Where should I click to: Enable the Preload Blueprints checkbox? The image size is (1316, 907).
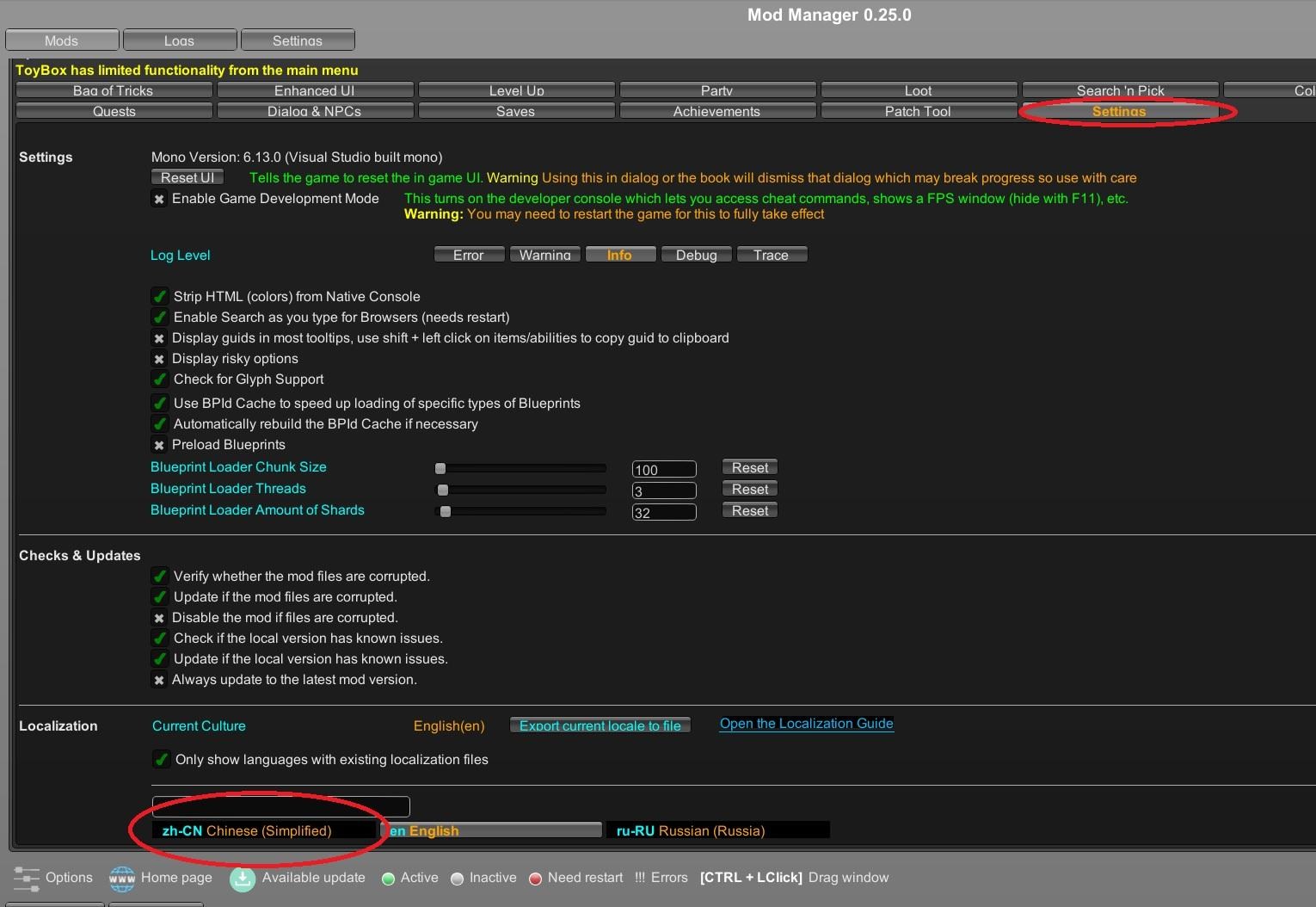159,445
